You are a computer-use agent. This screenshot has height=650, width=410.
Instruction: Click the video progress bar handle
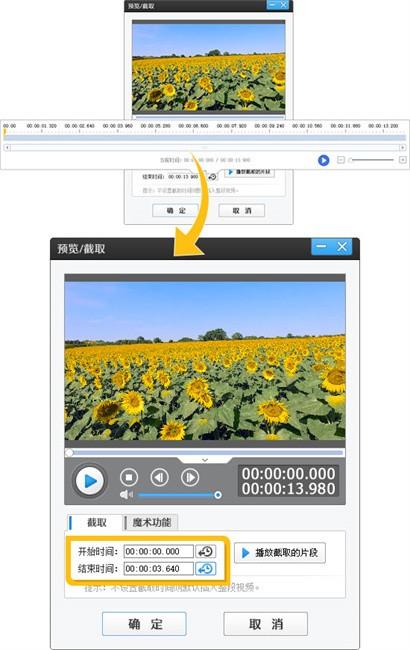click(x=70, y=453)
